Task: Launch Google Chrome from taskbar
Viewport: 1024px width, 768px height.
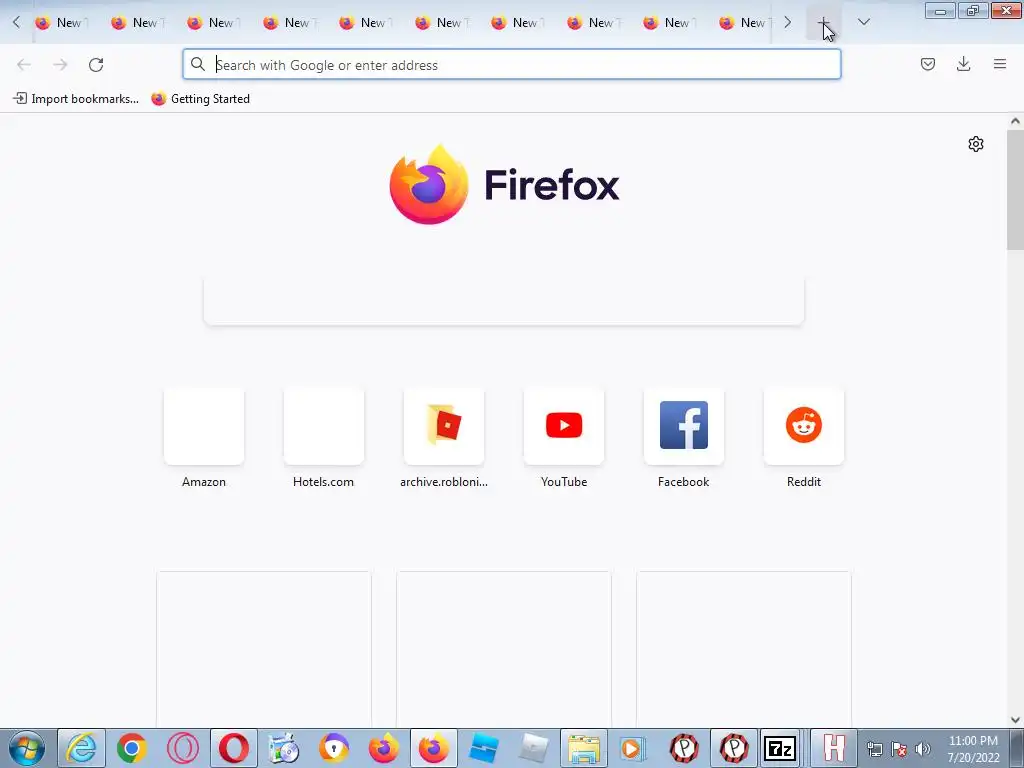Action: 131,748
